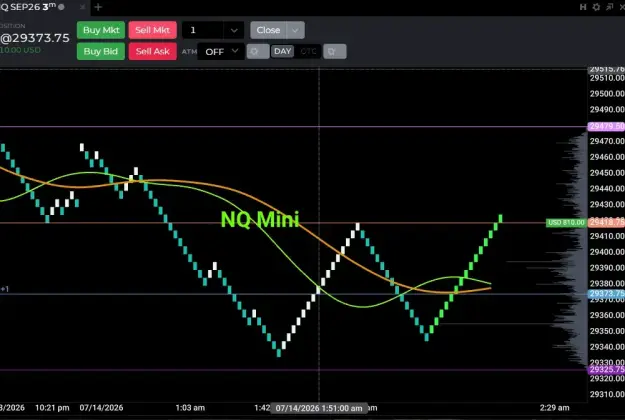625x420 pixels.
Task: Click the @29373.75 position price text
Action: (x=35, y=38)
